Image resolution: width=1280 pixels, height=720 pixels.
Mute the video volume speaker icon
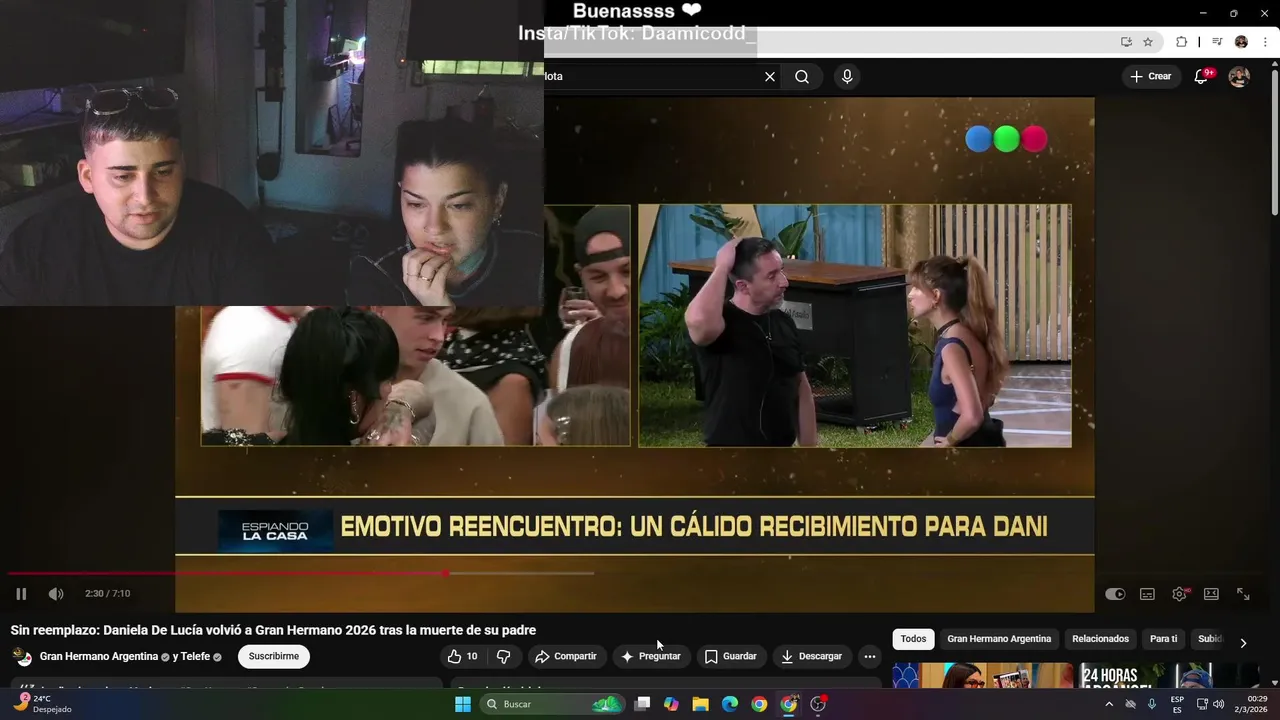56,594
